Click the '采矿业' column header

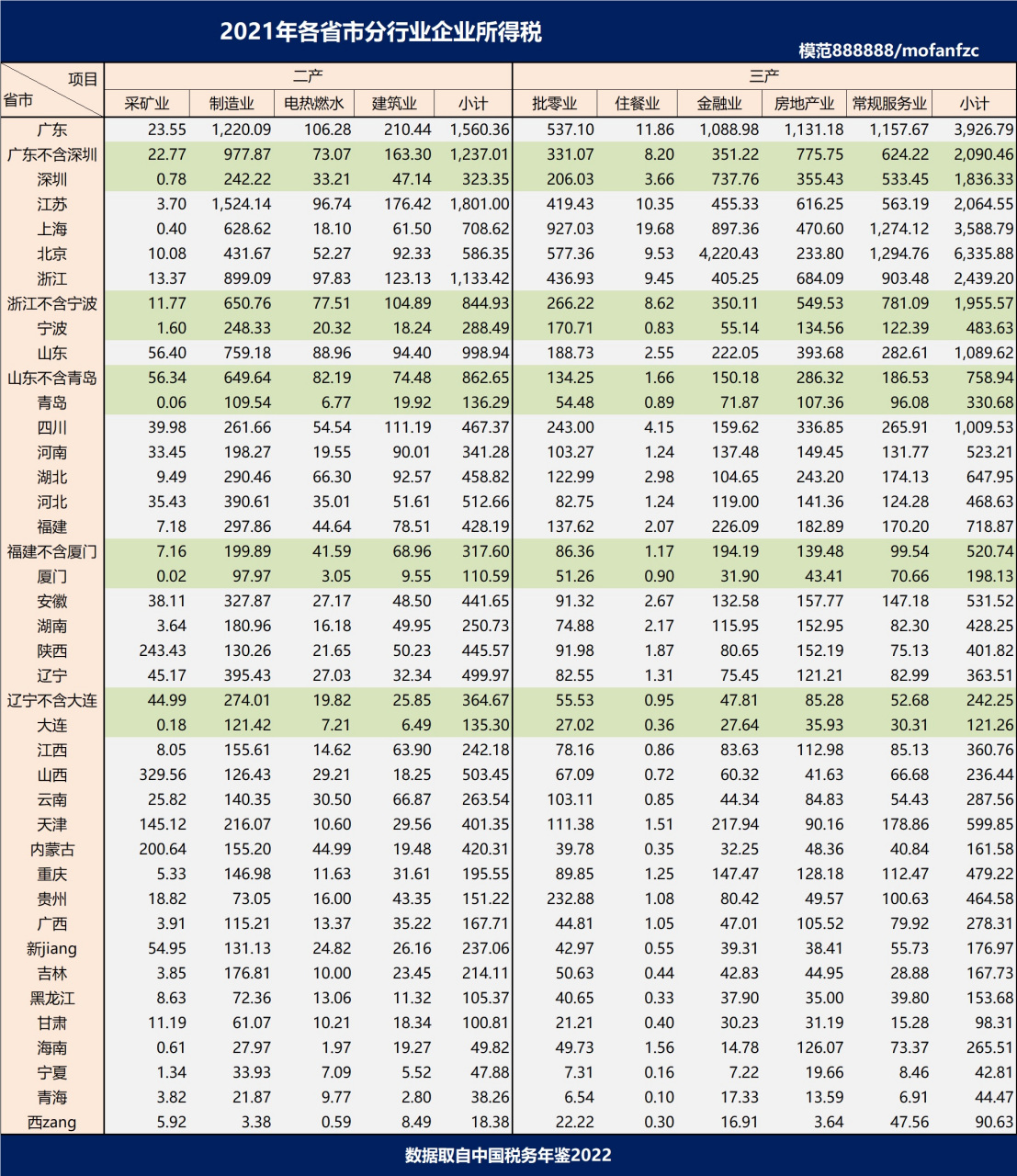(147, 104)
